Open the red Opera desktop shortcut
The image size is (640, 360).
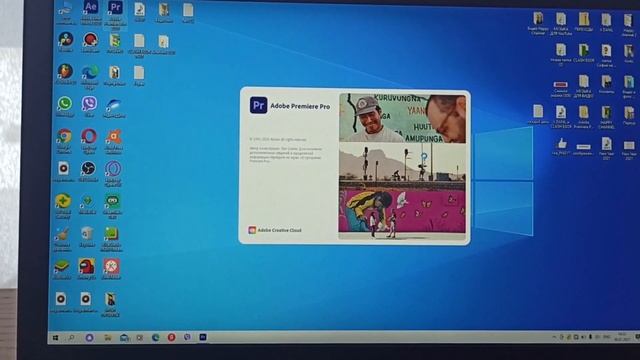tap(89, 136)
